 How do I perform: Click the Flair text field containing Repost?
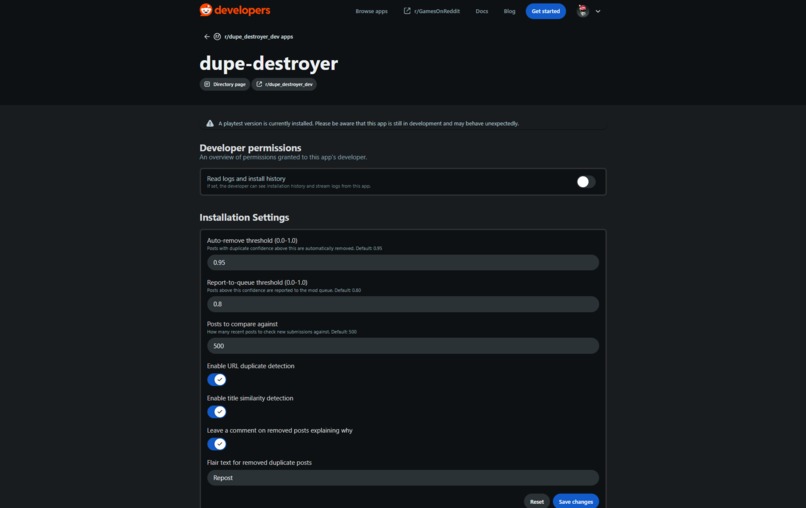click(x=402, y=478)
